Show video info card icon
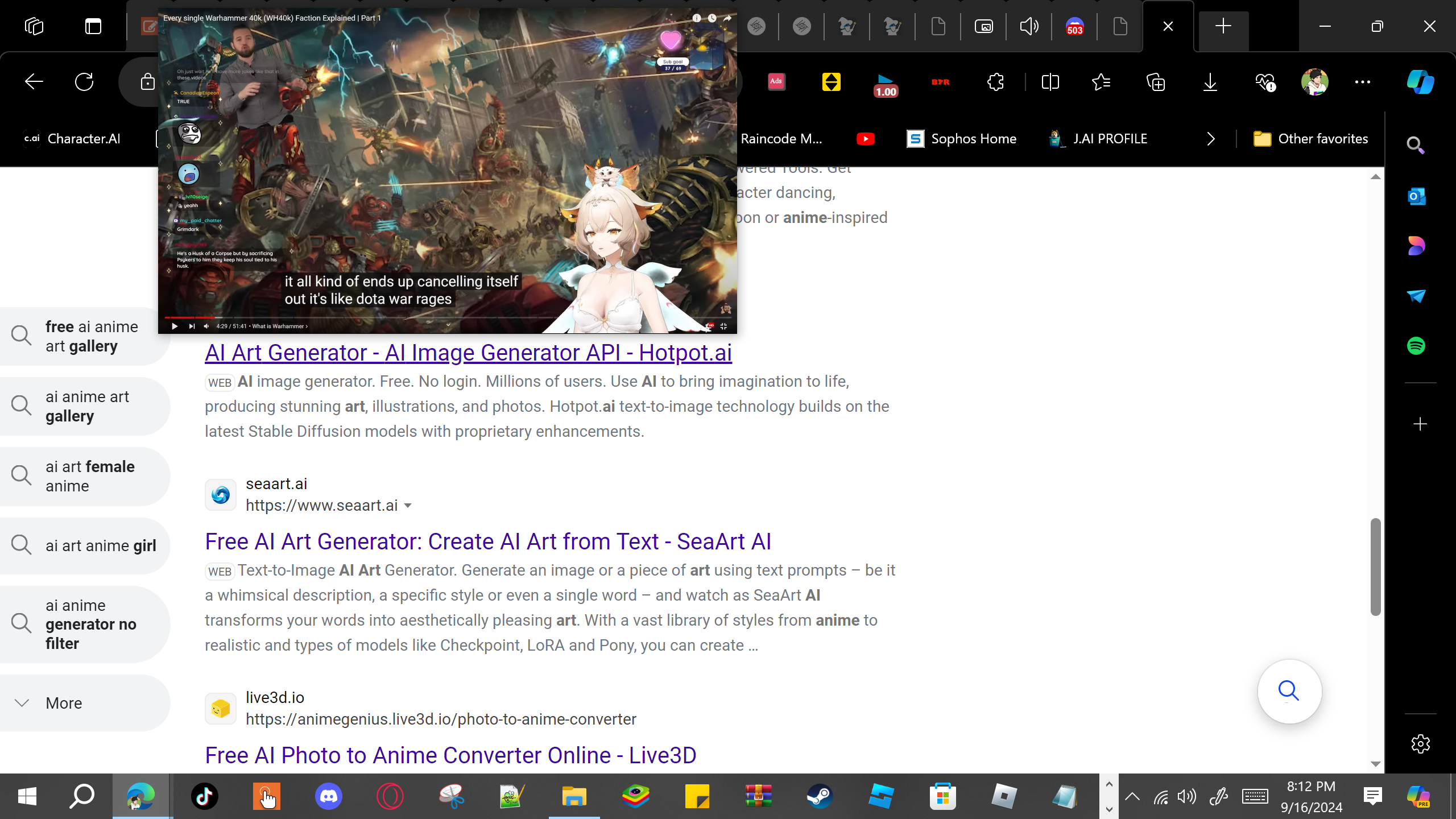This screenshot has width=1456, height=819. click(x=697, y=18)
